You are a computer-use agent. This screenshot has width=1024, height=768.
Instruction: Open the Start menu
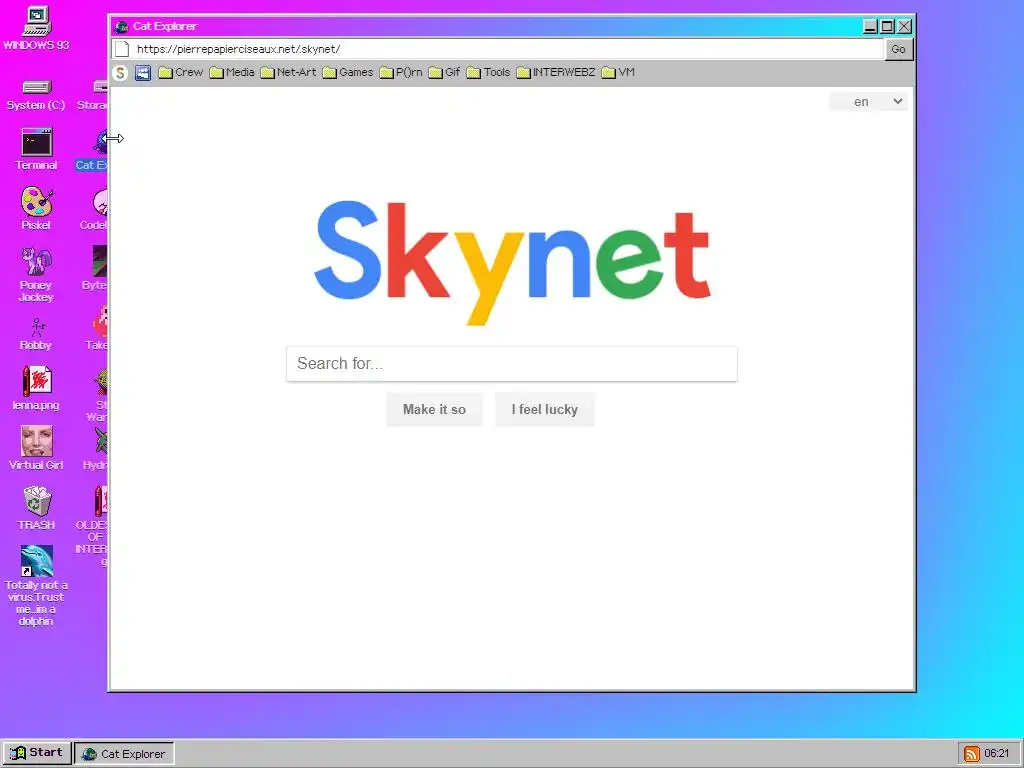(37, 753)
